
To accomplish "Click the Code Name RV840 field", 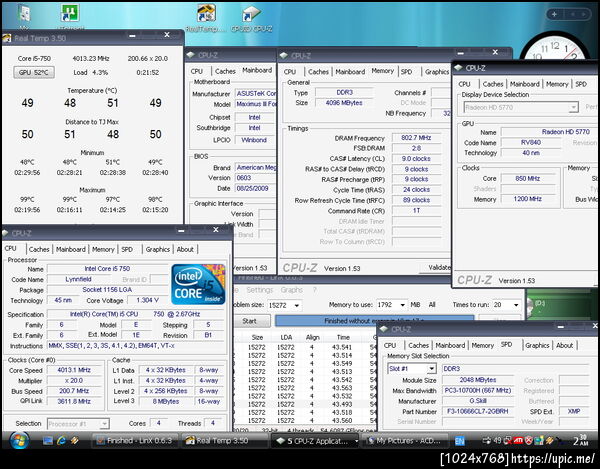I will pos(531,142).
